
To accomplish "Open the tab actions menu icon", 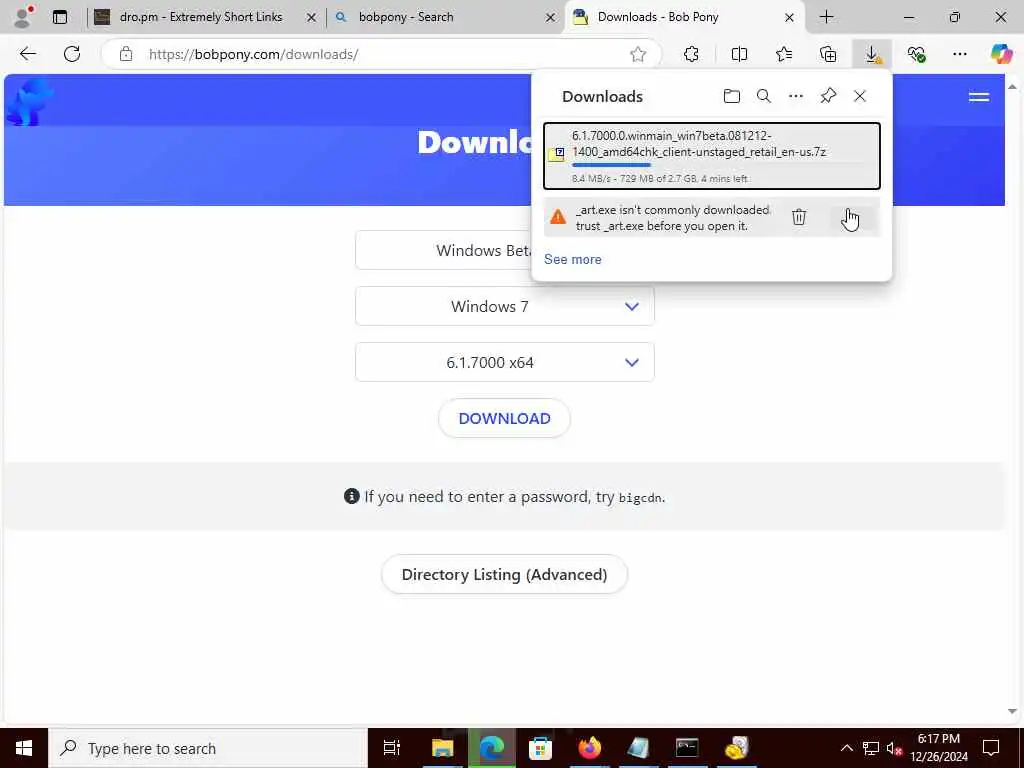I will [60, 17].
